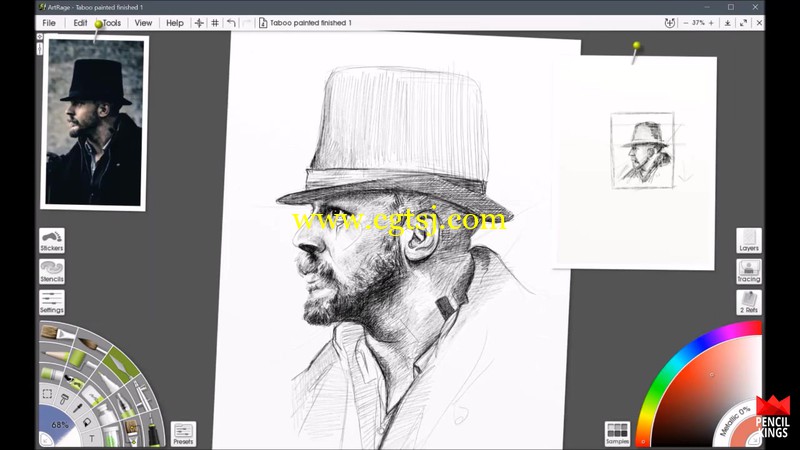Select the Pencil tool in tool picker

point(56,355)
